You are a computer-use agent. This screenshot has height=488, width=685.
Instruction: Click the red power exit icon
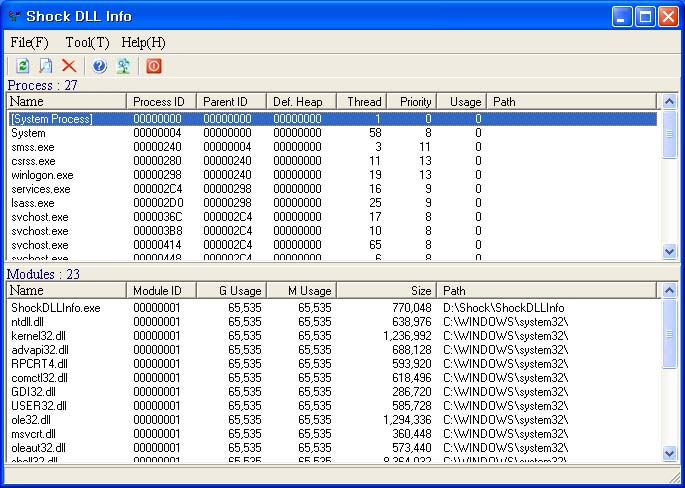(x=154, y=66)
